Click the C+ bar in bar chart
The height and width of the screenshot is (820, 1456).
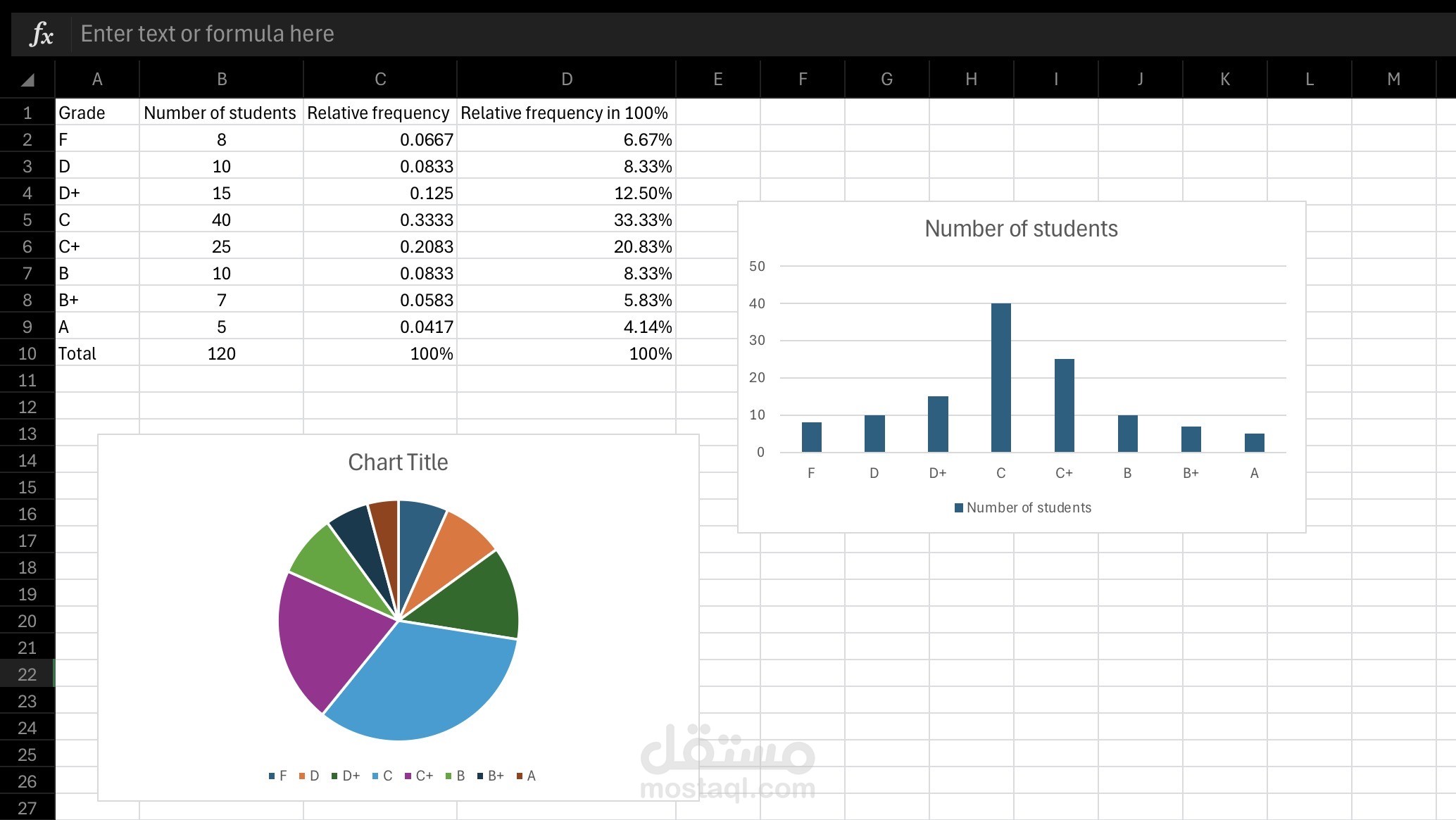click(x=1064, y=405)
